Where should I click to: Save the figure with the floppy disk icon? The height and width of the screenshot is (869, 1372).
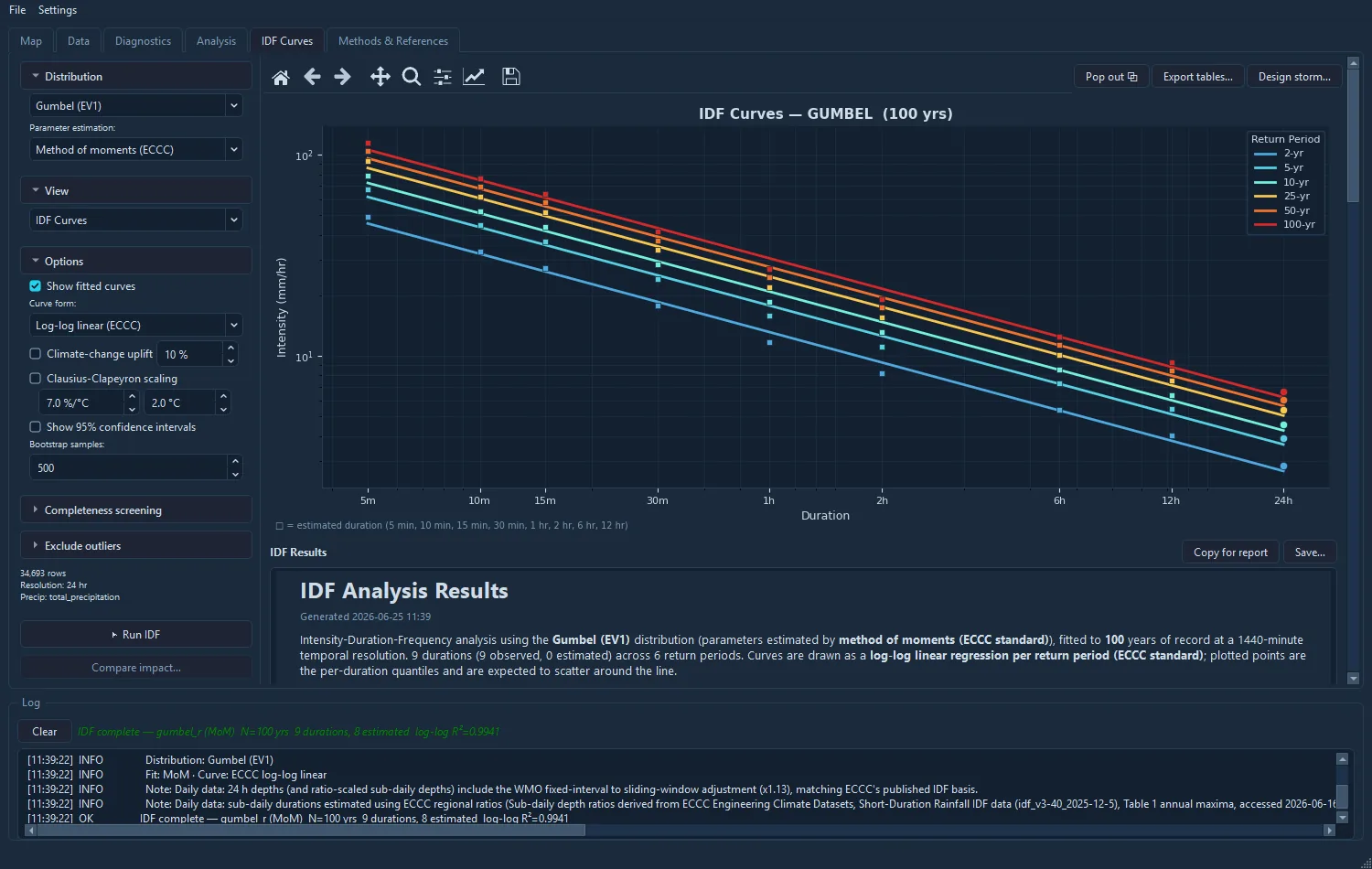[x=511, y=77]
